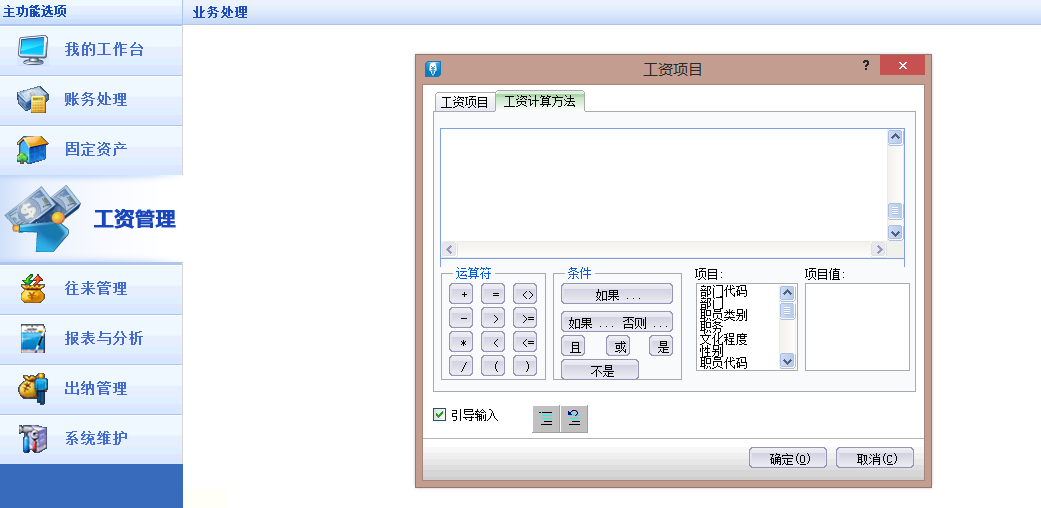The image size is (1041, 508).
Task: Open 固定资产 label in sidebar
Action: click(x=96, y=149)
